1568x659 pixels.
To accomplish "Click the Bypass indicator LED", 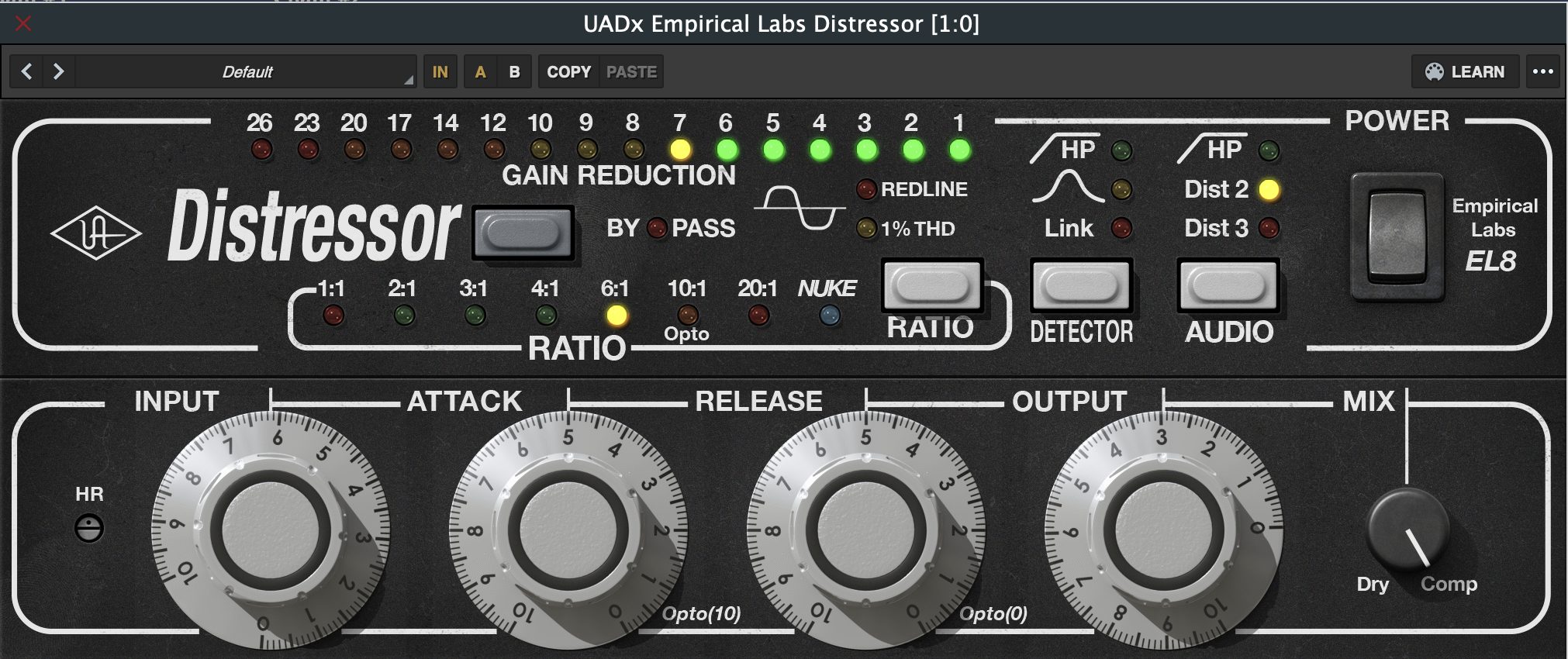I will (x=657, y=228).
